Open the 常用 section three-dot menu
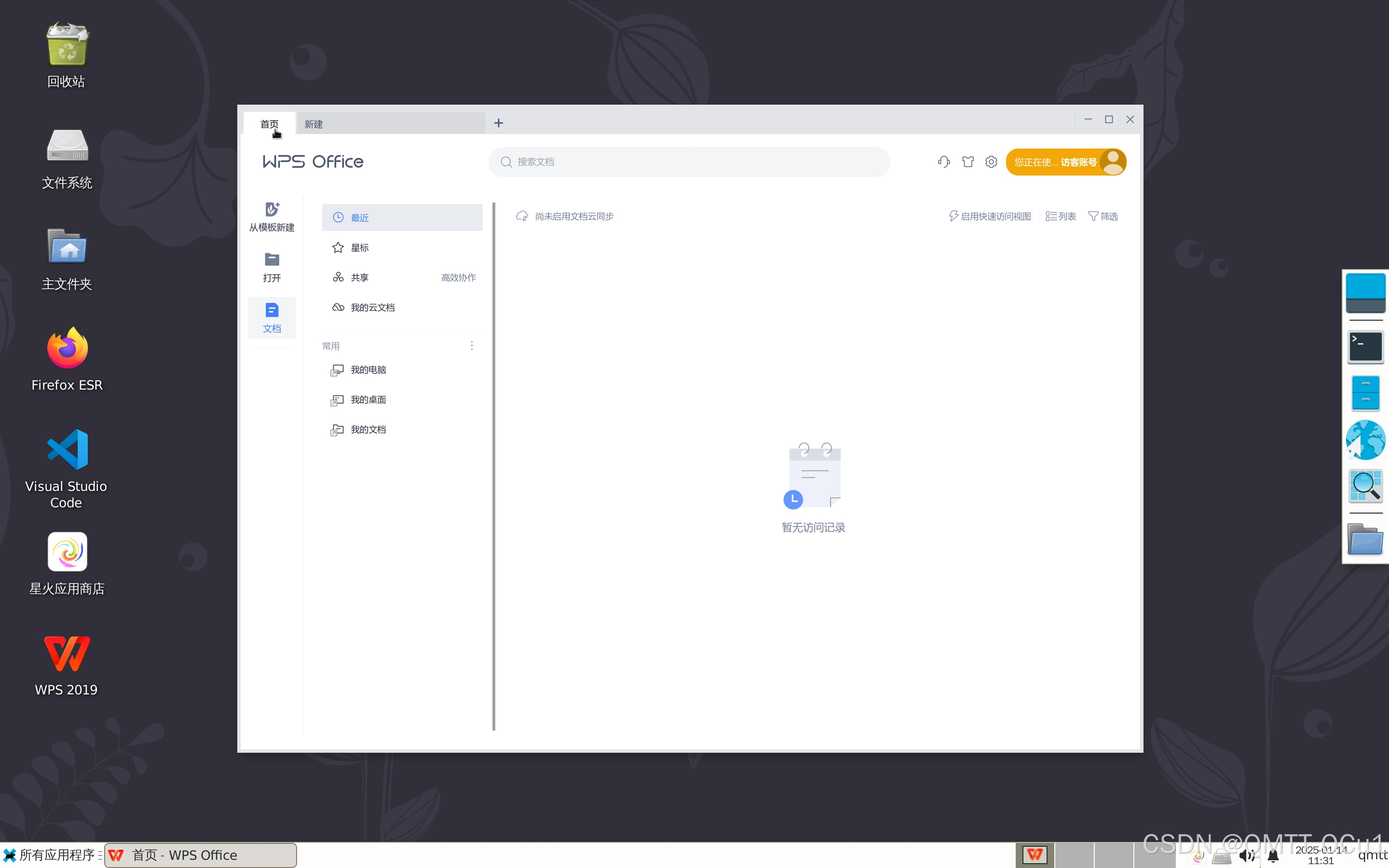The image size is (1389, 868). tap(472, 346)
